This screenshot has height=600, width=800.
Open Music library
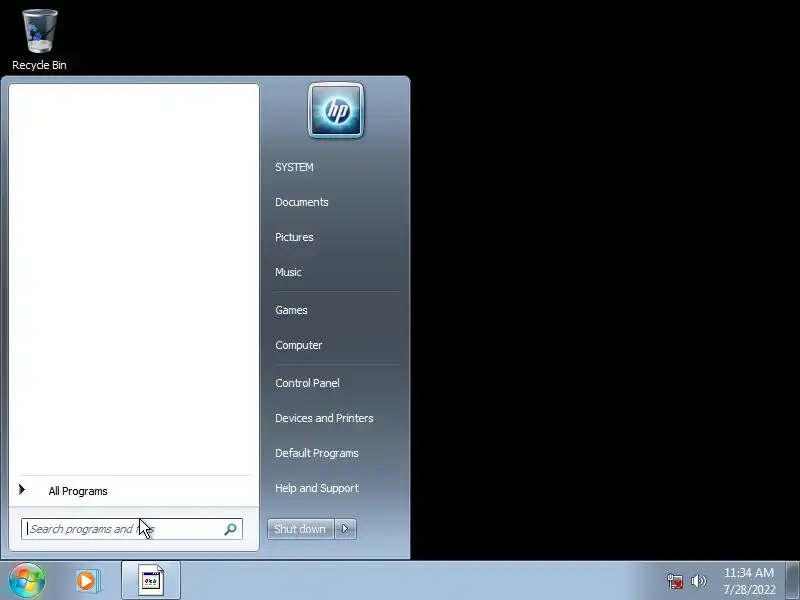[288, 272]
